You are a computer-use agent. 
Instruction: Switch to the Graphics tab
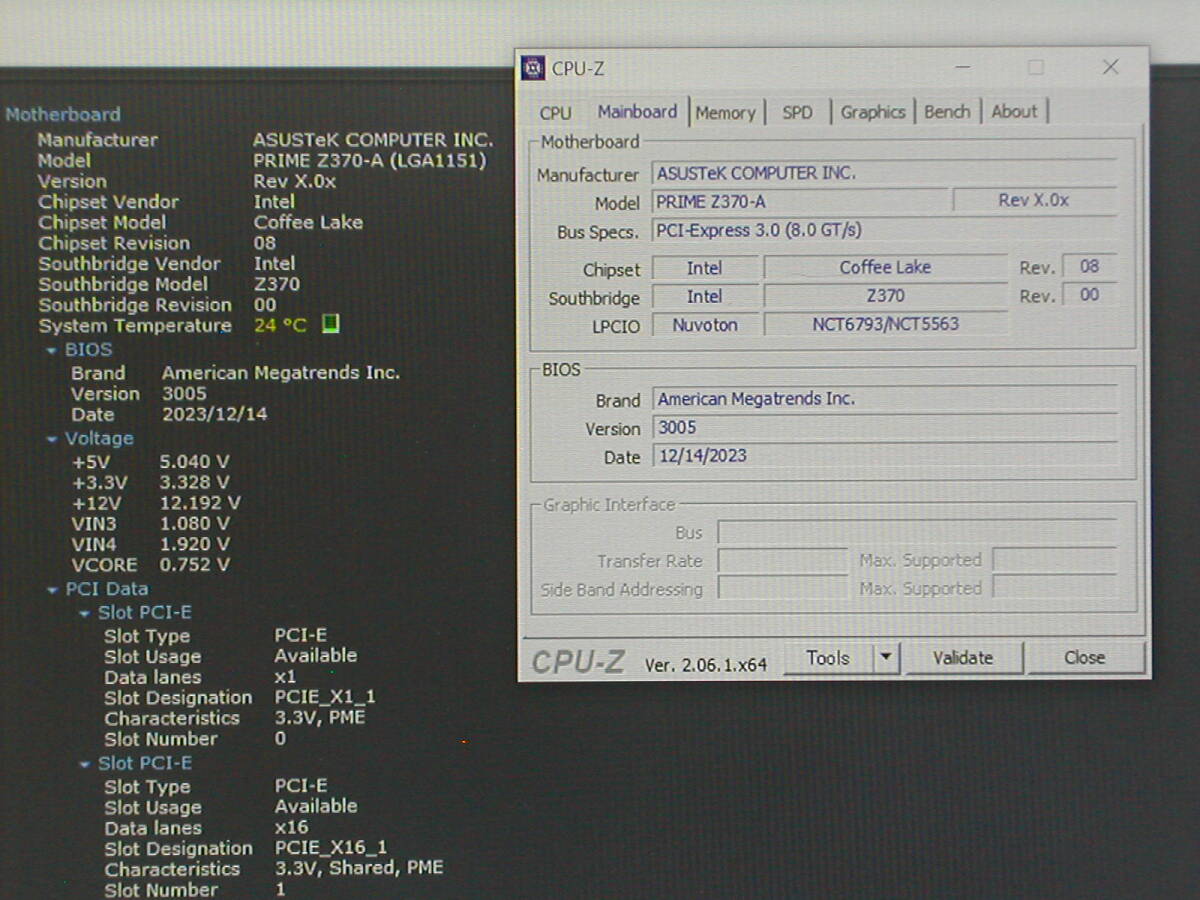pos(872,112)
